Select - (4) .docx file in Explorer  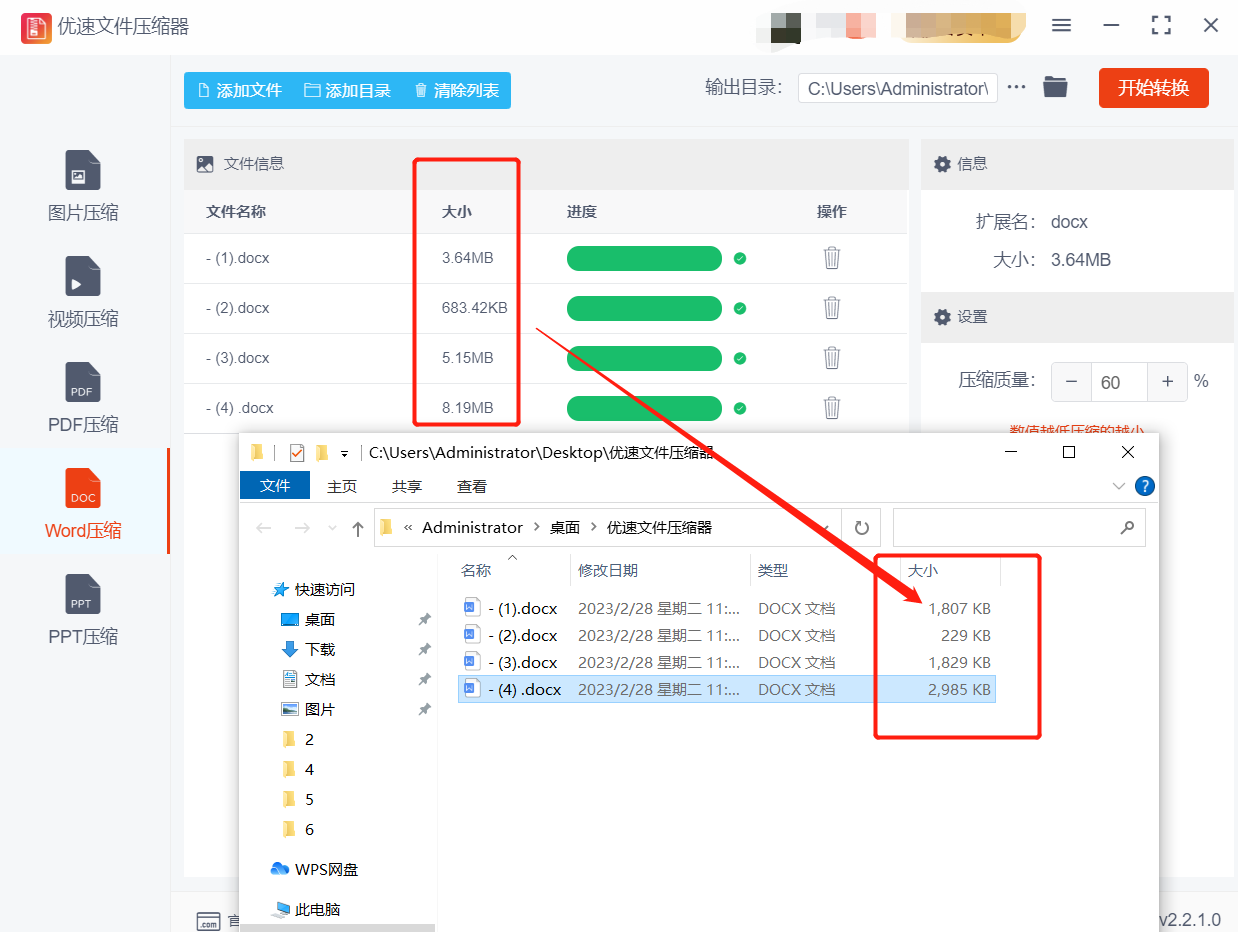(x=726, y=689)
